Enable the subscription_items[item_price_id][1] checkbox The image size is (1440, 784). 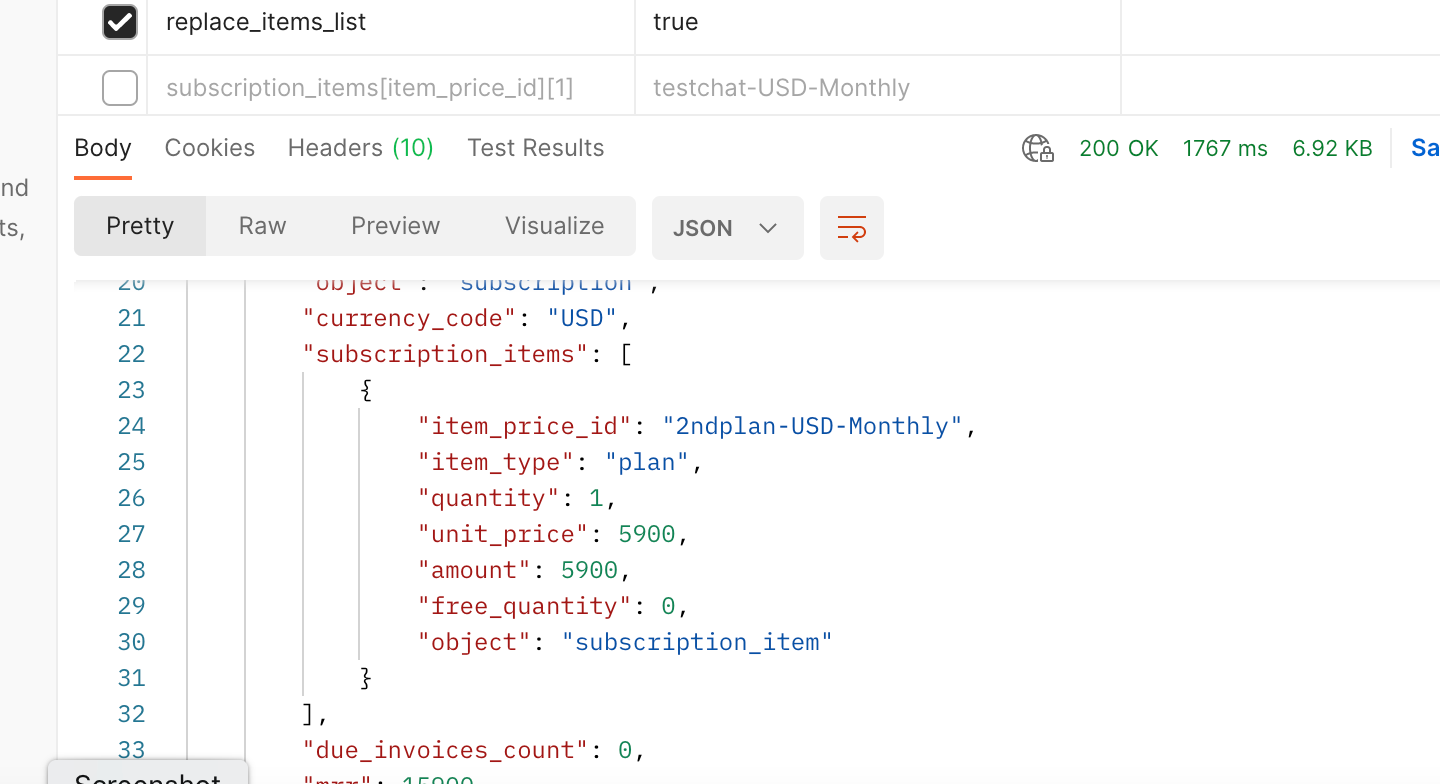click(120, 88)
